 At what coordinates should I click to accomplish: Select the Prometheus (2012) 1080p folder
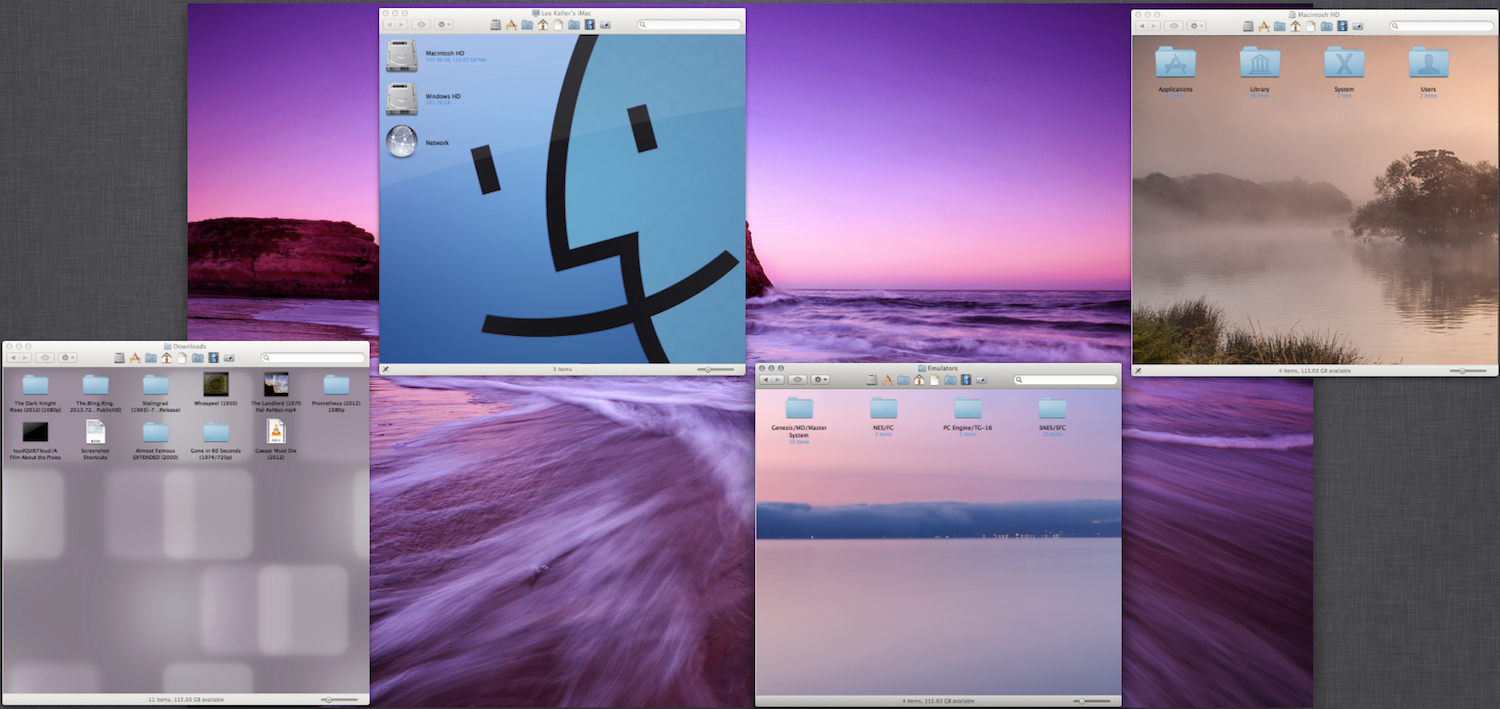click(x=336, y=385)
